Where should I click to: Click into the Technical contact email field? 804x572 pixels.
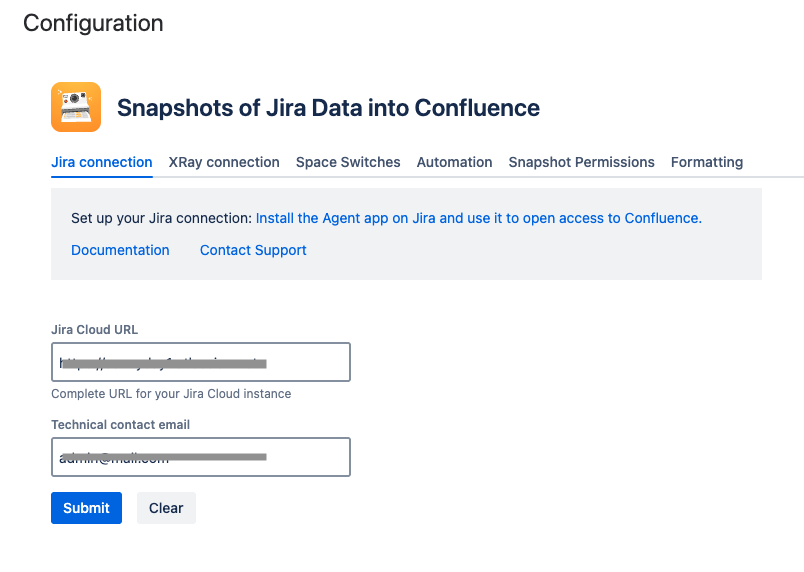point(200,457)
